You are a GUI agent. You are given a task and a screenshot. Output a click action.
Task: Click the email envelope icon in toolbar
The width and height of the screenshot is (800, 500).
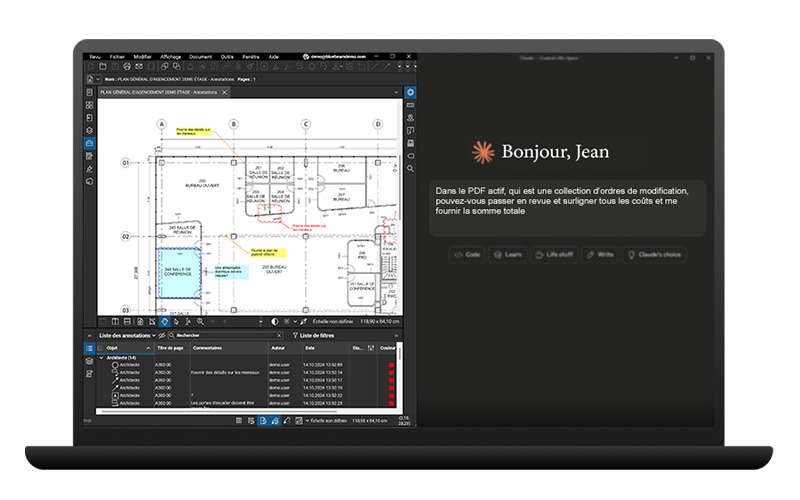(139, 66)
